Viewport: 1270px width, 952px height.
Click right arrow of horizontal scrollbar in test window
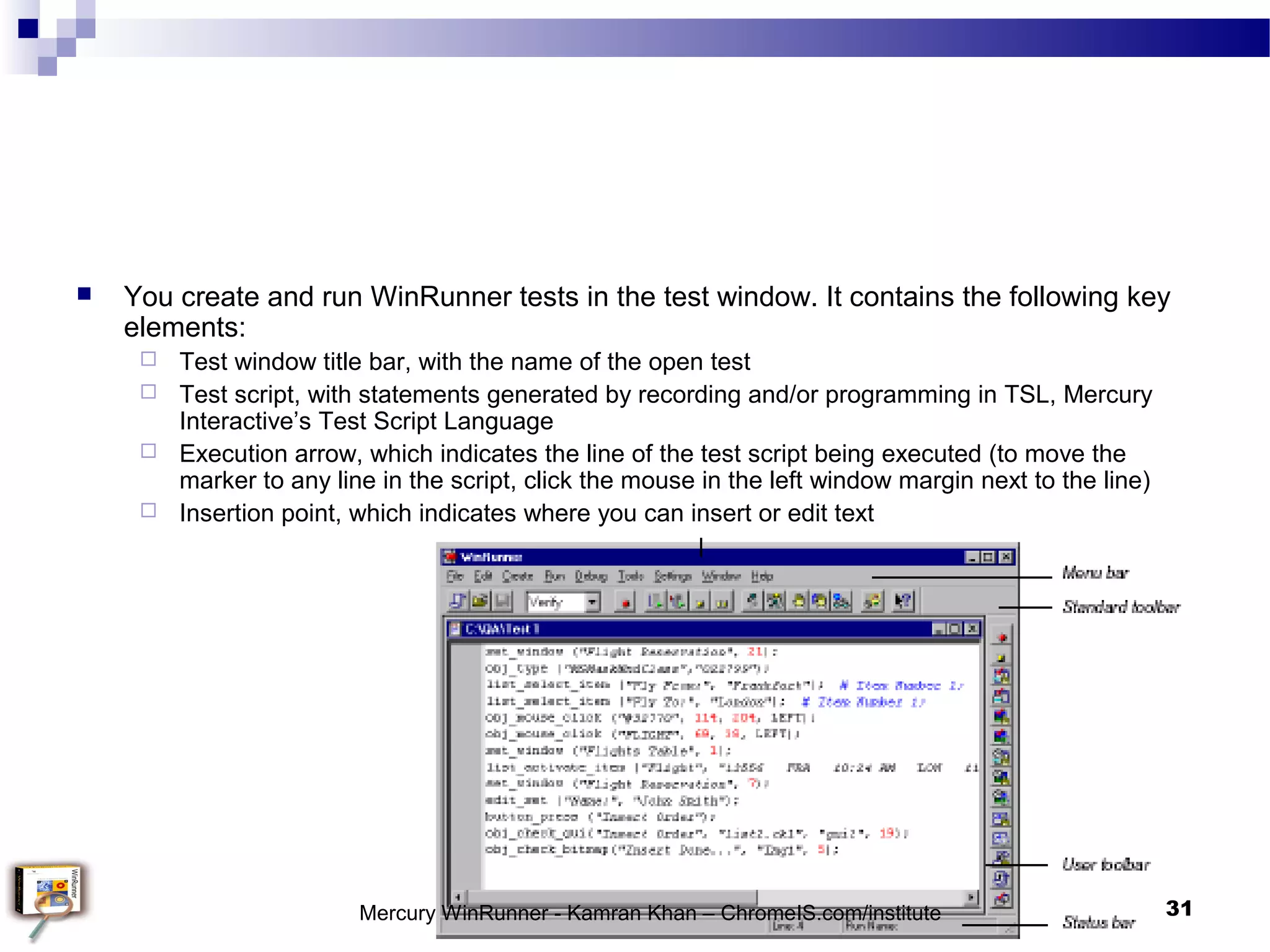point(971,897)
